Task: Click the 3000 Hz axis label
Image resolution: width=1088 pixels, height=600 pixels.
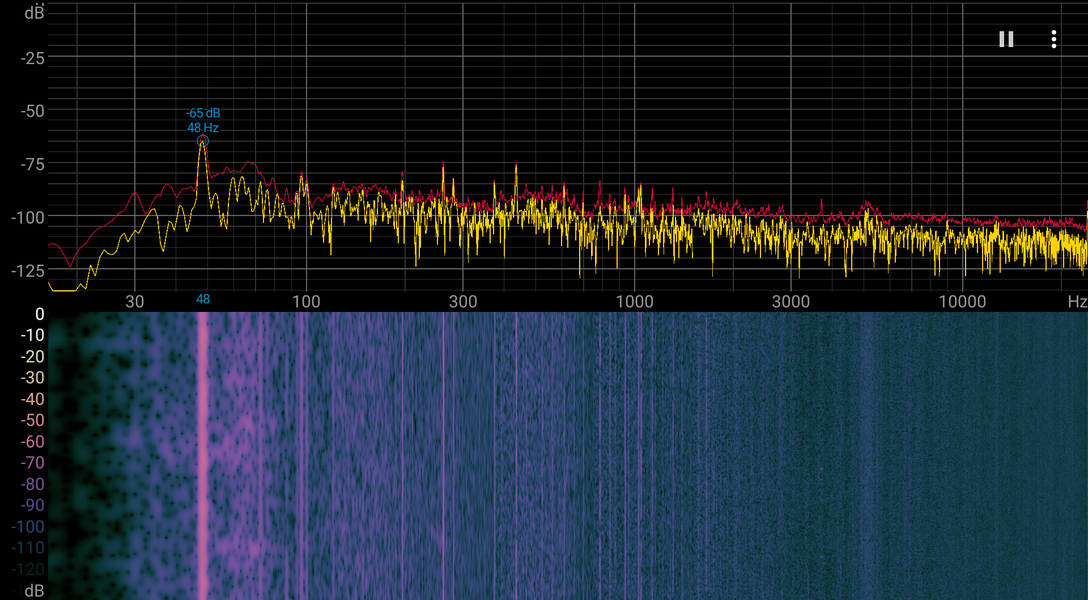Action: pos(791,301)
